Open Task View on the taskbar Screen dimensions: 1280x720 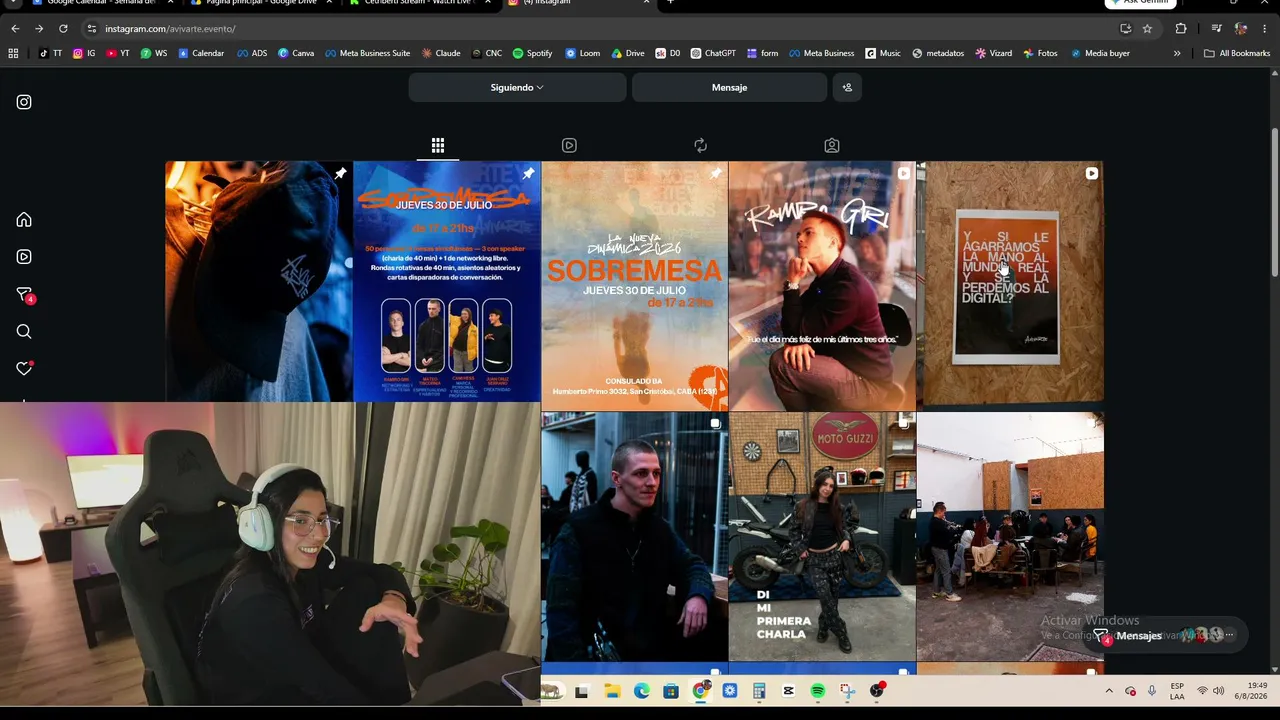point(582,691)
